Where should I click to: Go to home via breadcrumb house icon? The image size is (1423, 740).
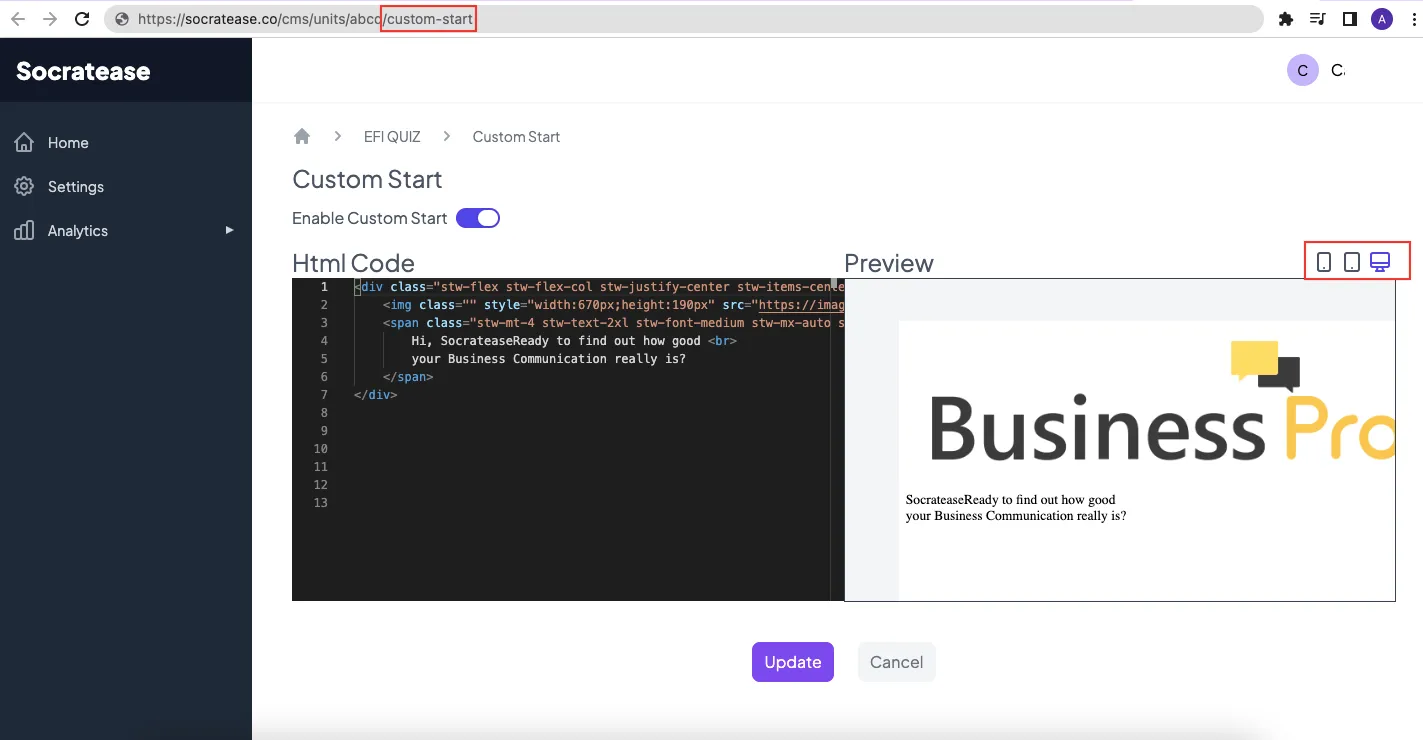[x=302, y=136]
